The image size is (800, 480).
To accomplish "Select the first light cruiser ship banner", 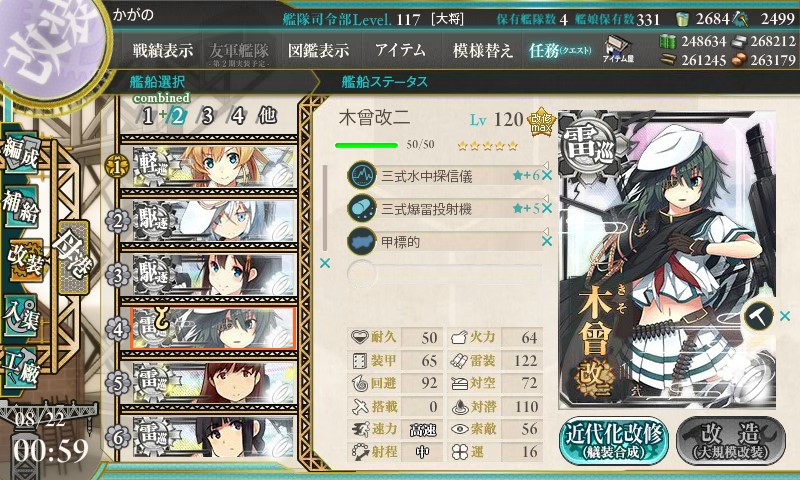I will 214,167.
